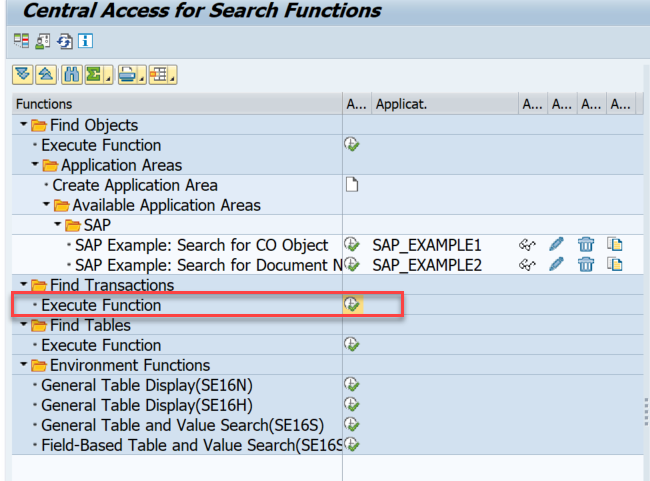This screenshot has width=650, height=481.
Task: Click the pencil edit icon for SAP_EXAMPLE1
Action: 557,245
